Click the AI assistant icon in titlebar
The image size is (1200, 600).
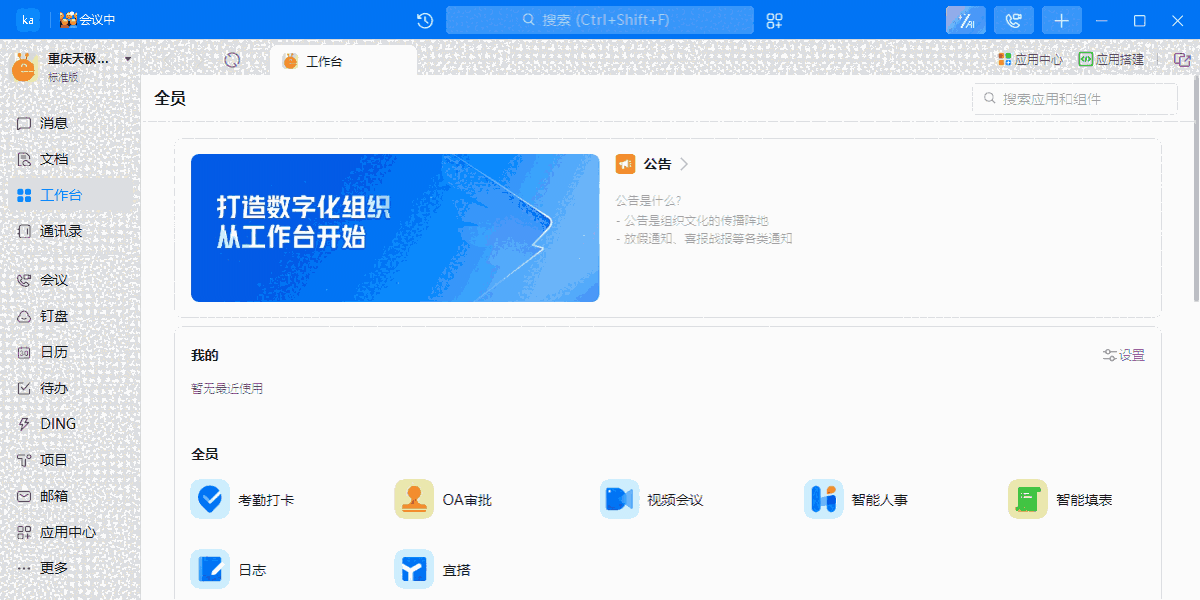coord(965,19)
